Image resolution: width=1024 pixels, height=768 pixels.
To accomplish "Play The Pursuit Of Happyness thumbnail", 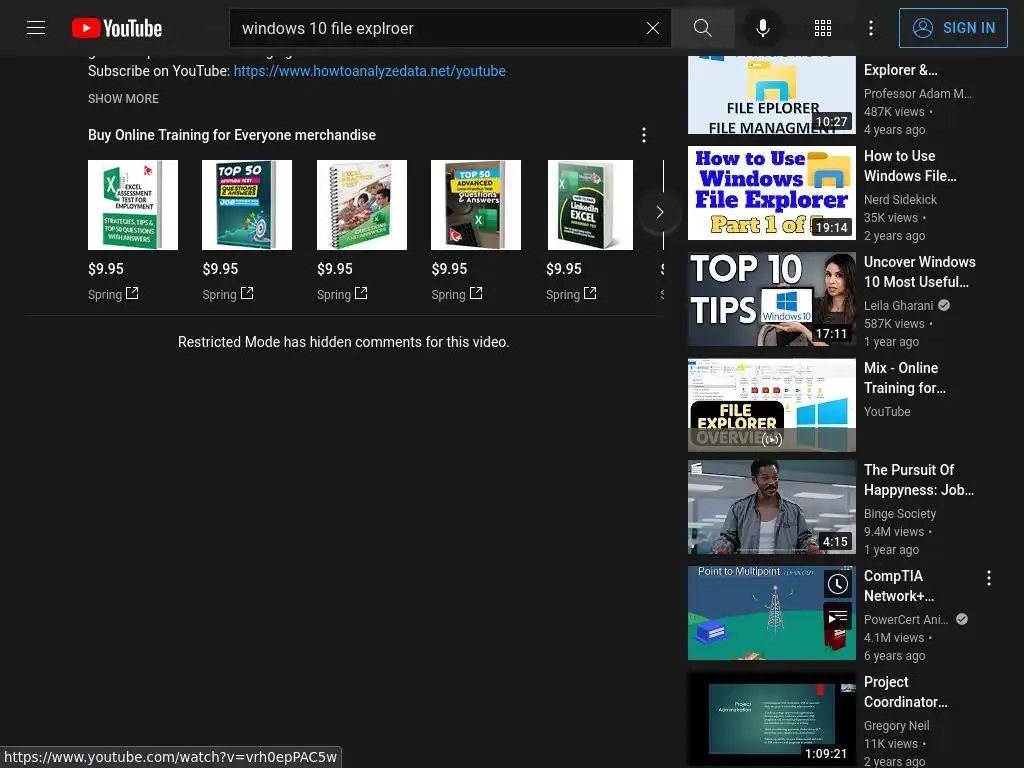I will coord(772,507).
